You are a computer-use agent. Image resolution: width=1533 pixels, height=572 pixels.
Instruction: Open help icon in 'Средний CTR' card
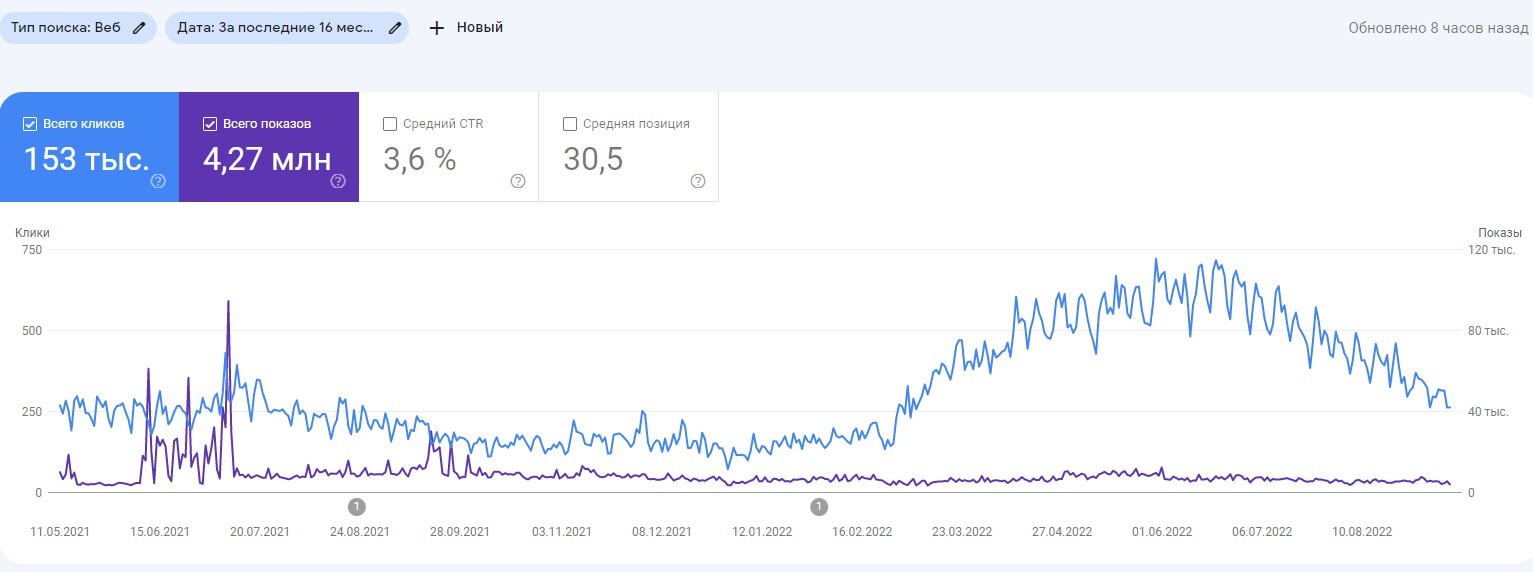tap(518, 181)
